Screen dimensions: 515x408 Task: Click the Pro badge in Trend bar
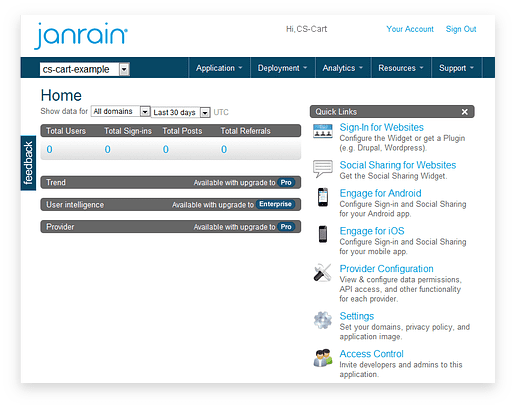tap(286, 183)
